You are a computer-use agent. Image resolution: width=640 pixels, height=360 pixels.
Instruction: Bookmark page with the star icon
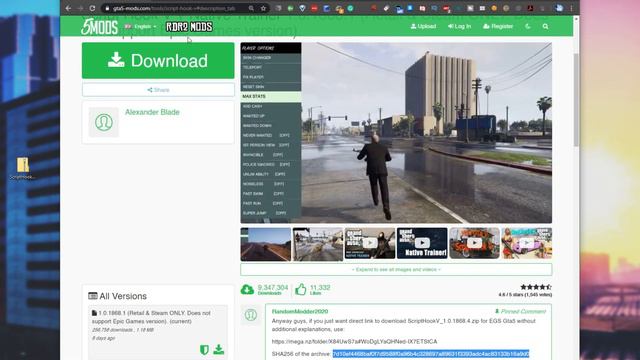(x=263, y=8)
